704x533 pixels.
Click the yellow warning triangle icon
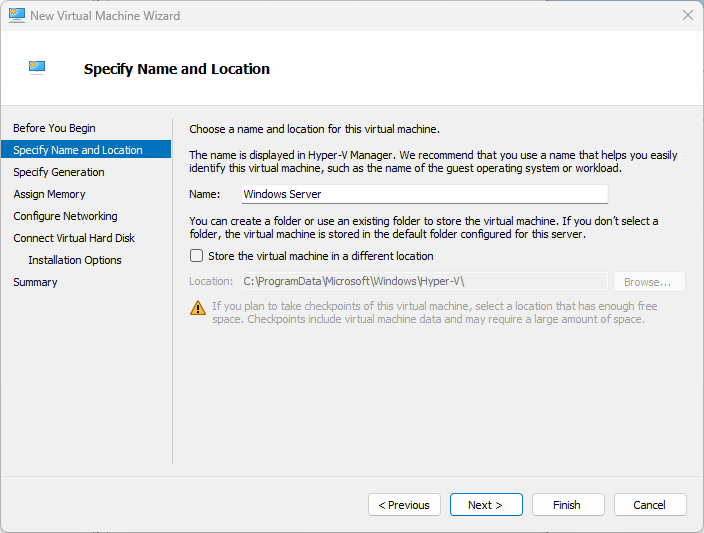198,307
